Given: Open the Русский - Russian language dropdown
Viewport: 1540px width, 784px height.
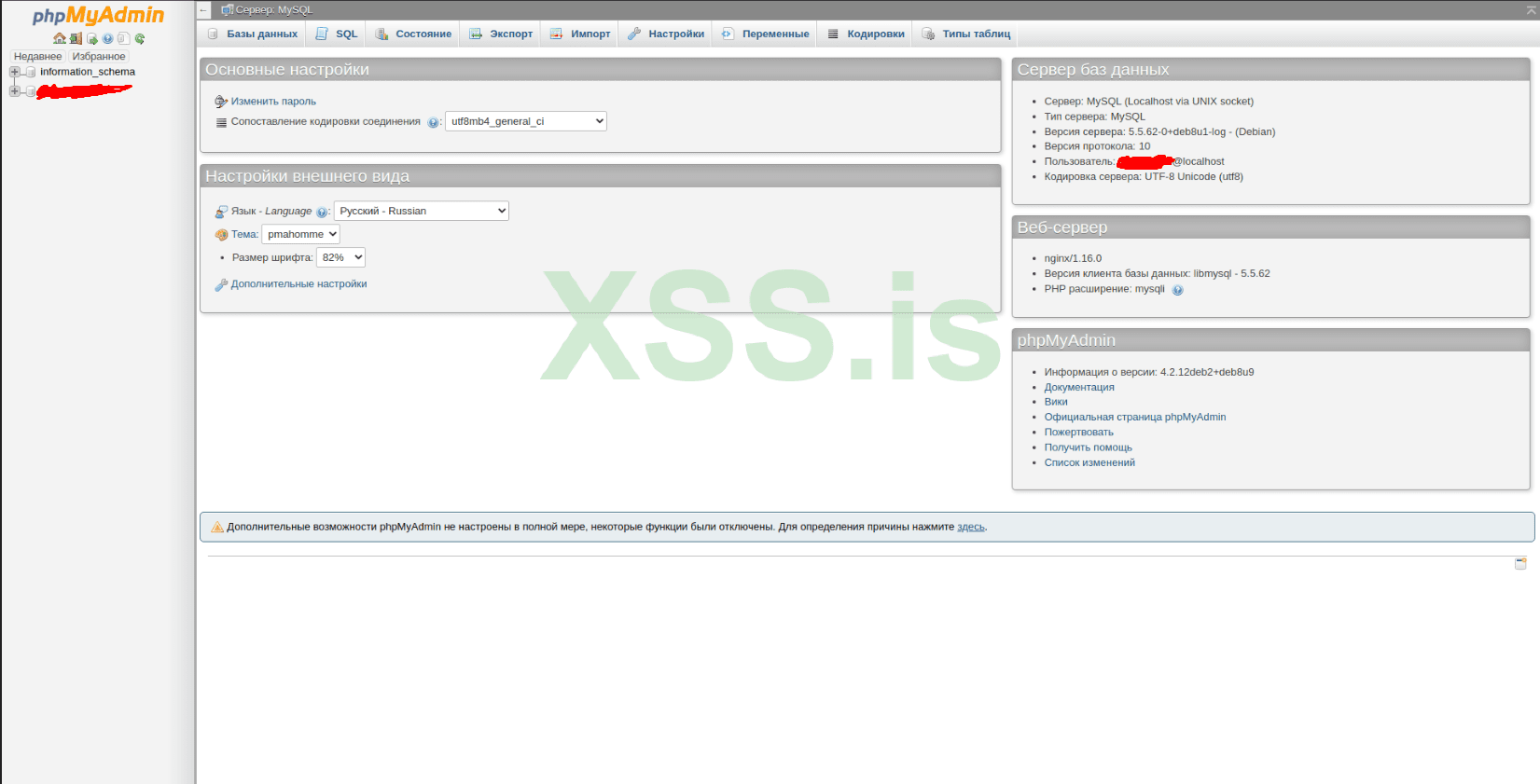Looking at the screenshot, I should pos(422,211).
